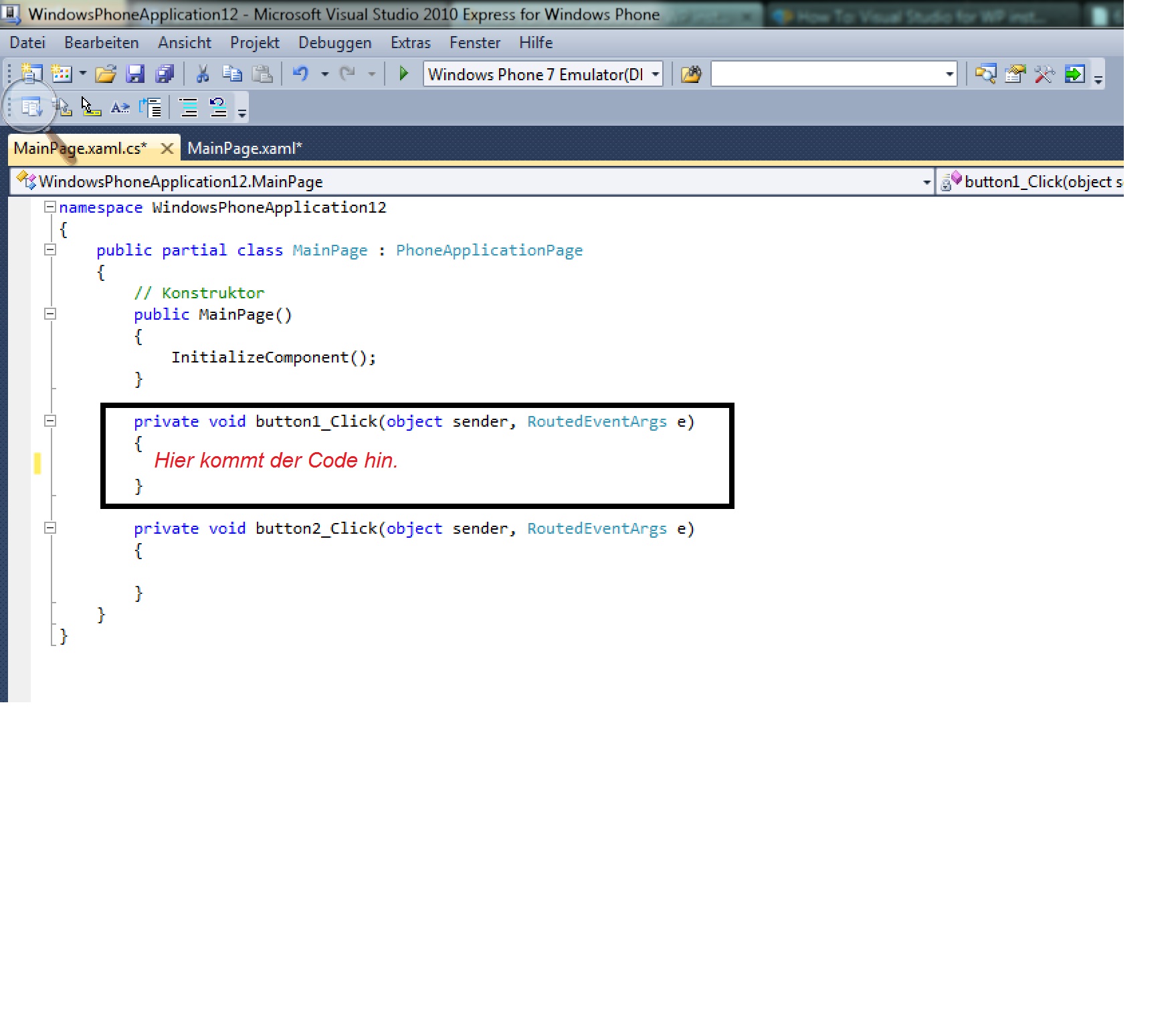Click RoutedEventArgs in button2_Click signature
The width and height of the screenshot is (1176, 1030).
(597, 529)
